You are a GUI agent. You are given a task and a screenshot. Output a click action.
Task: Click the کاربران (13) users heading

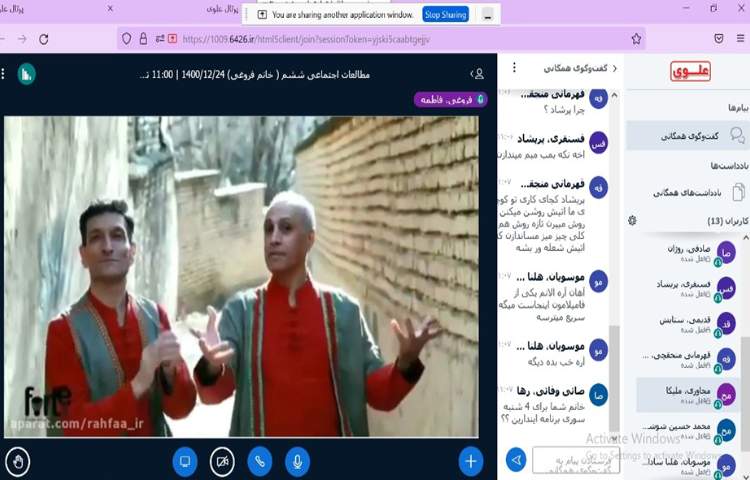click(x=728, y=221)
